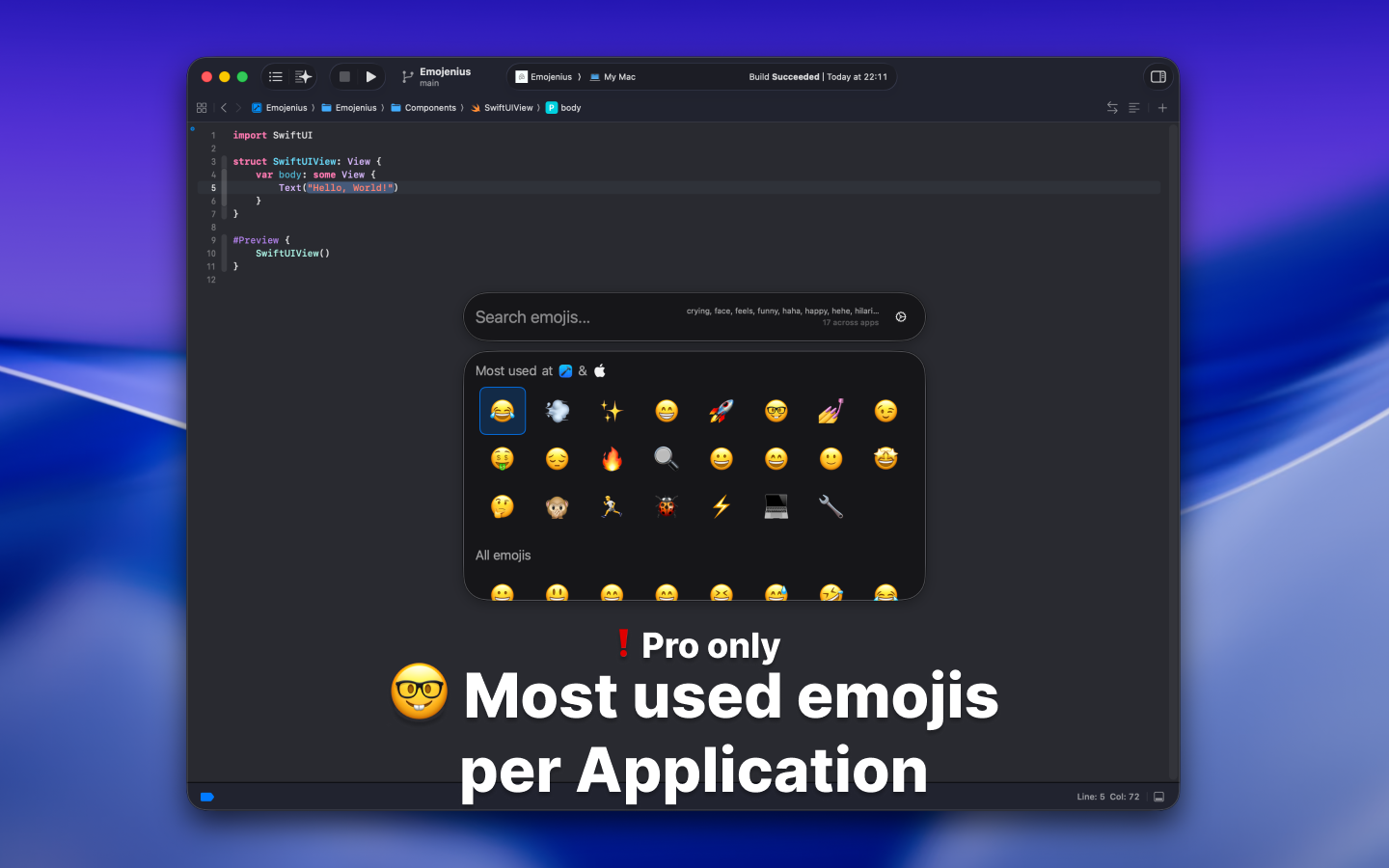Viewport: 1389px width, 868px height.
Task: Click 'struct SwiftUIView: View {' line
Action: [307, 161]
